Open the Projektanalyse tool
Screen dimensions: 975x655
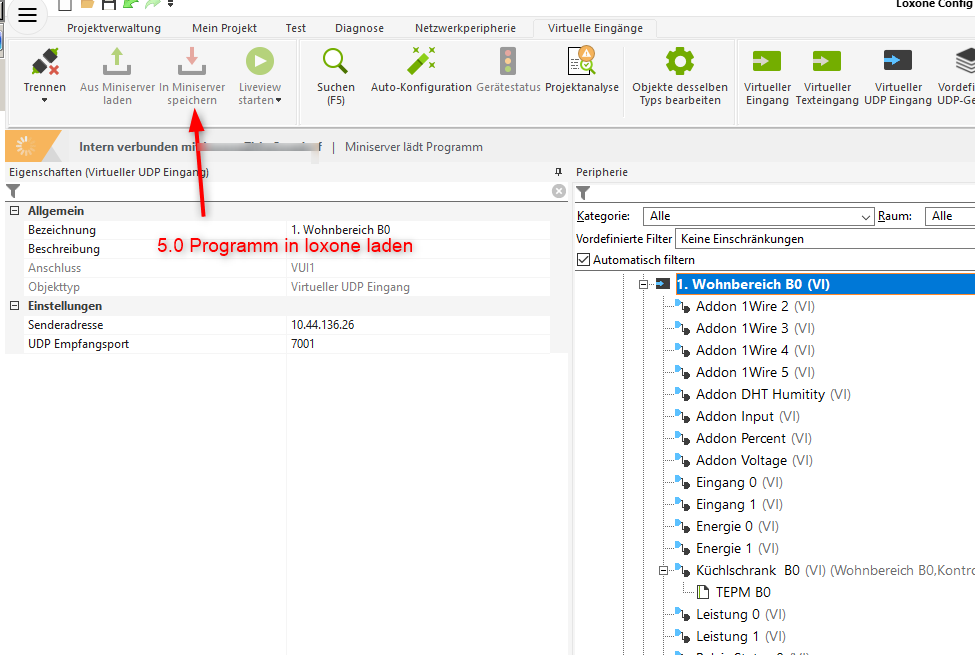pos(582,62)
